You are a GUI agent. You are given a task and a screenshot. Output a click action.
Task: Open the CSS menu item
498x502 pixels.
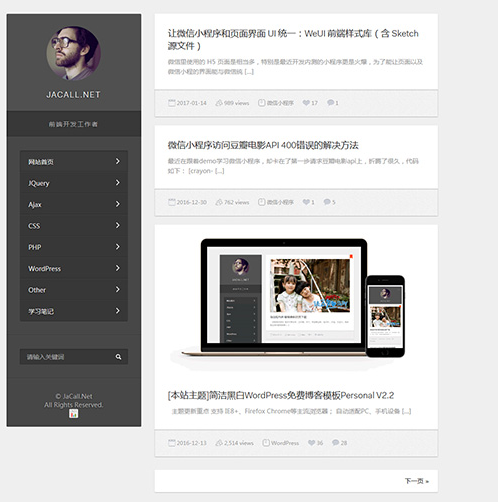pyautogui.click(x=74, y=226)
